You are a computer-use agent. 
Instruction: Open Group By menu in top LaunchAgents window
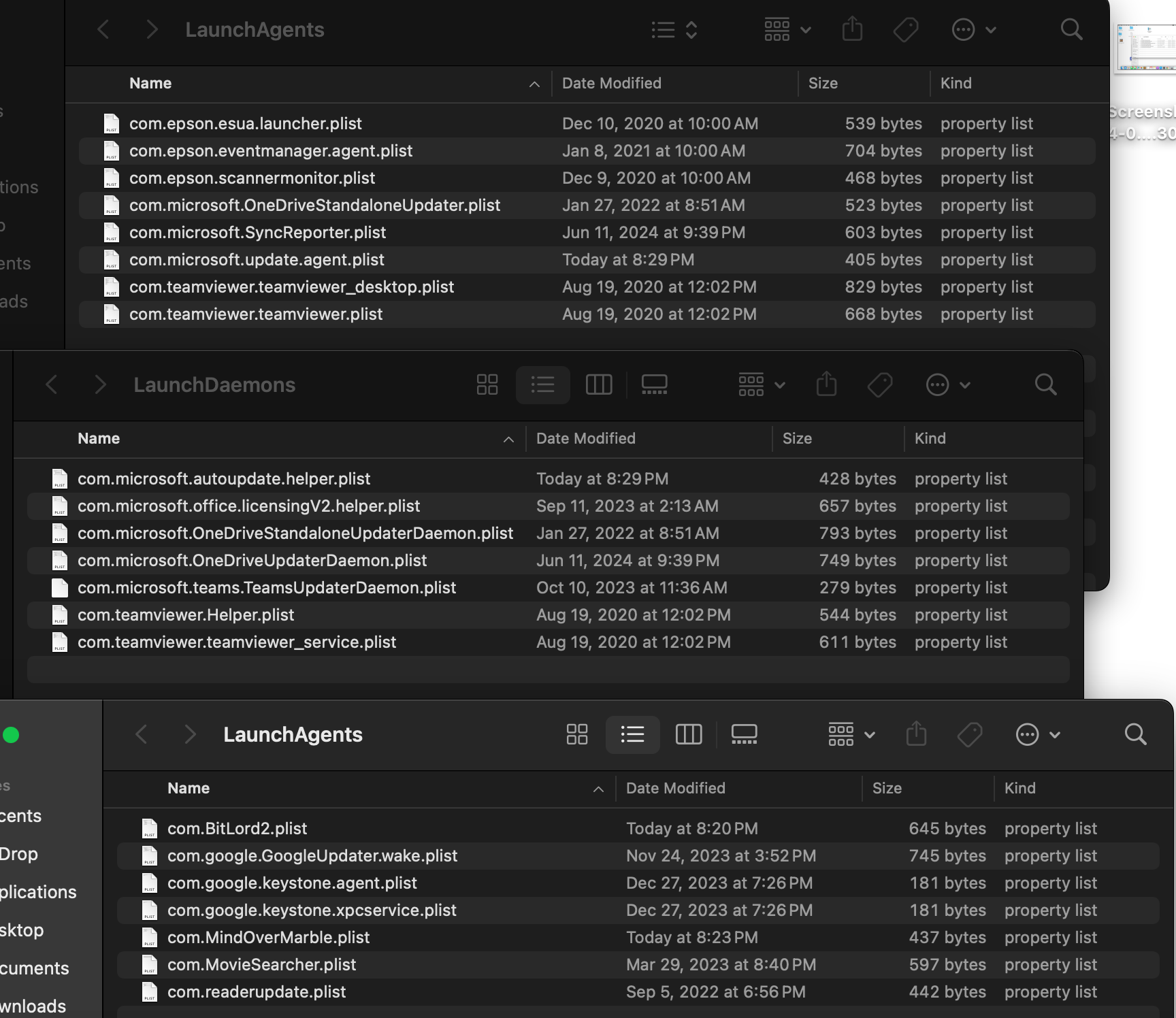[x=787, y=29]
